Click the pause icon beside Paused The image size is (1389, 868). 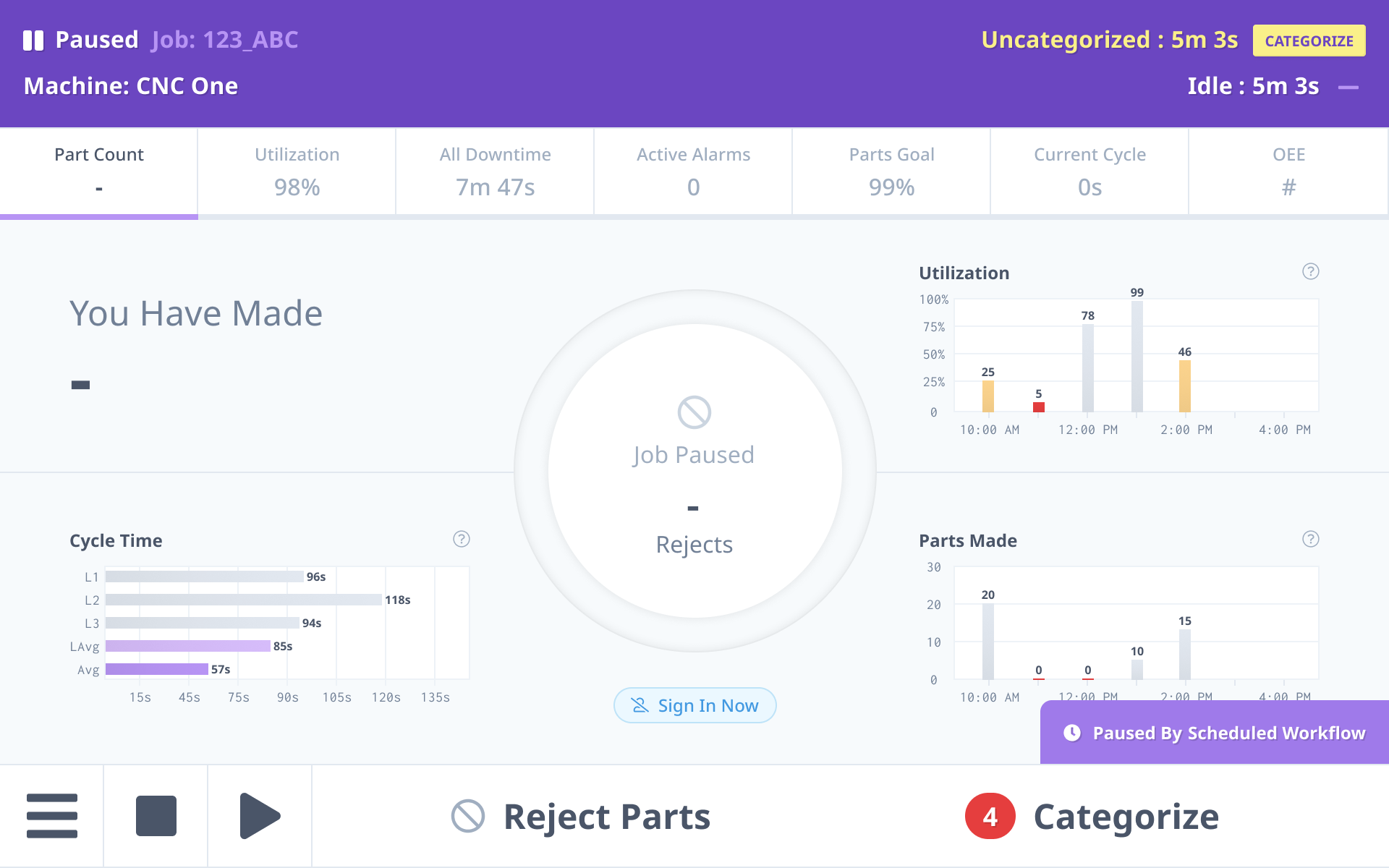tap(33, 41)
